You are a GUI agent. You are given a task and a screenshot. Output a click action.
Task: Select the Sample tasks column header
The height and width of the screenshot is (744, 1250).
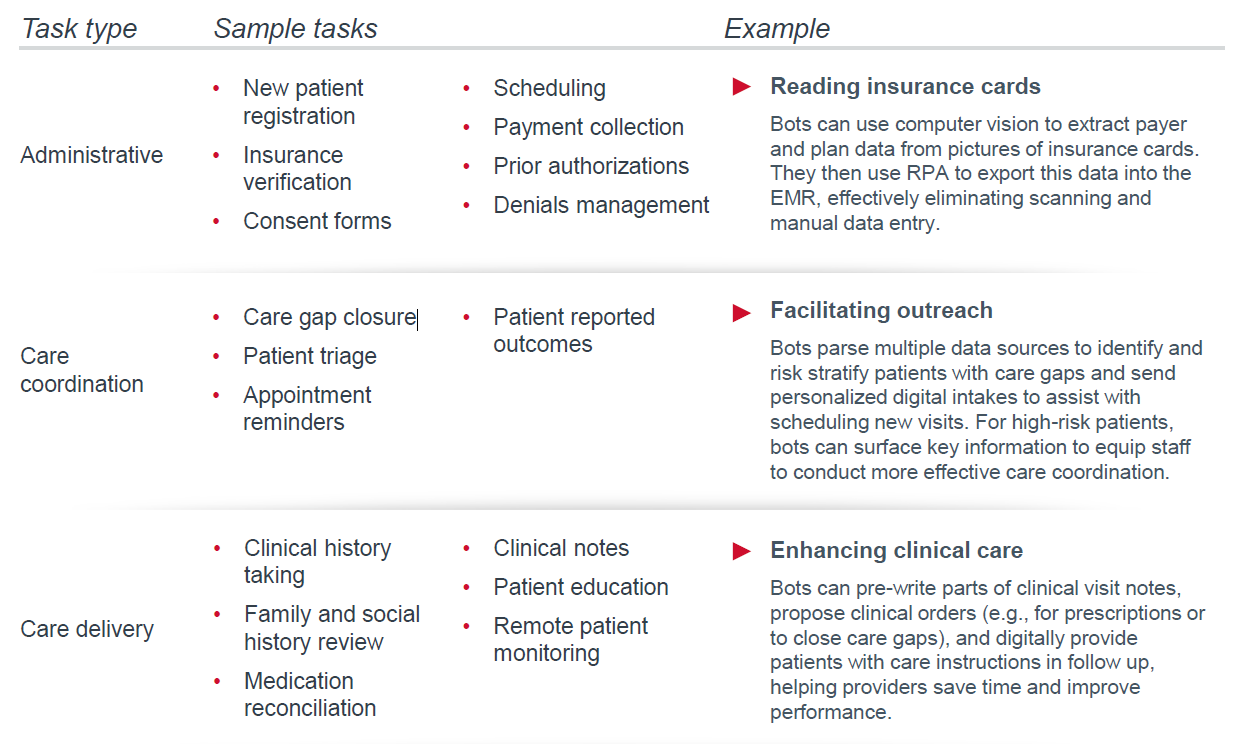(x=295, y=29)
